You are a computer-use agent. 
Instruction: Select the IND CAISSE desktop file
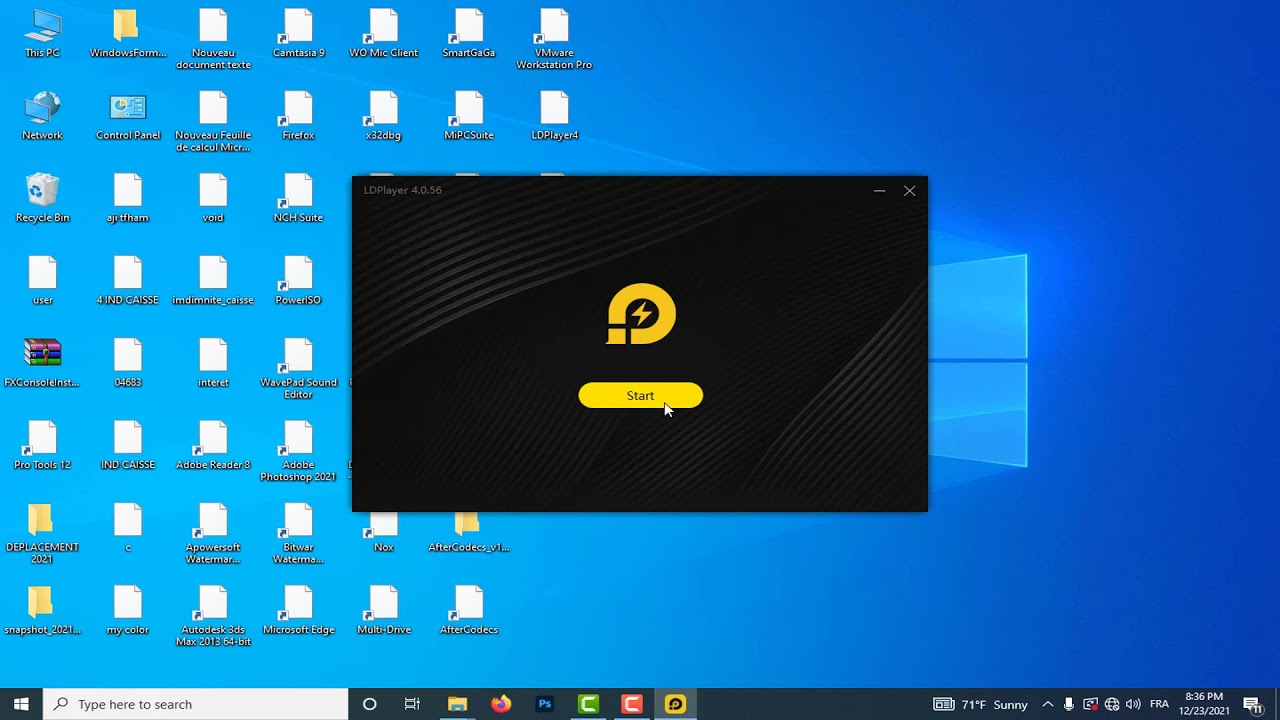click(x=128, y=446)
